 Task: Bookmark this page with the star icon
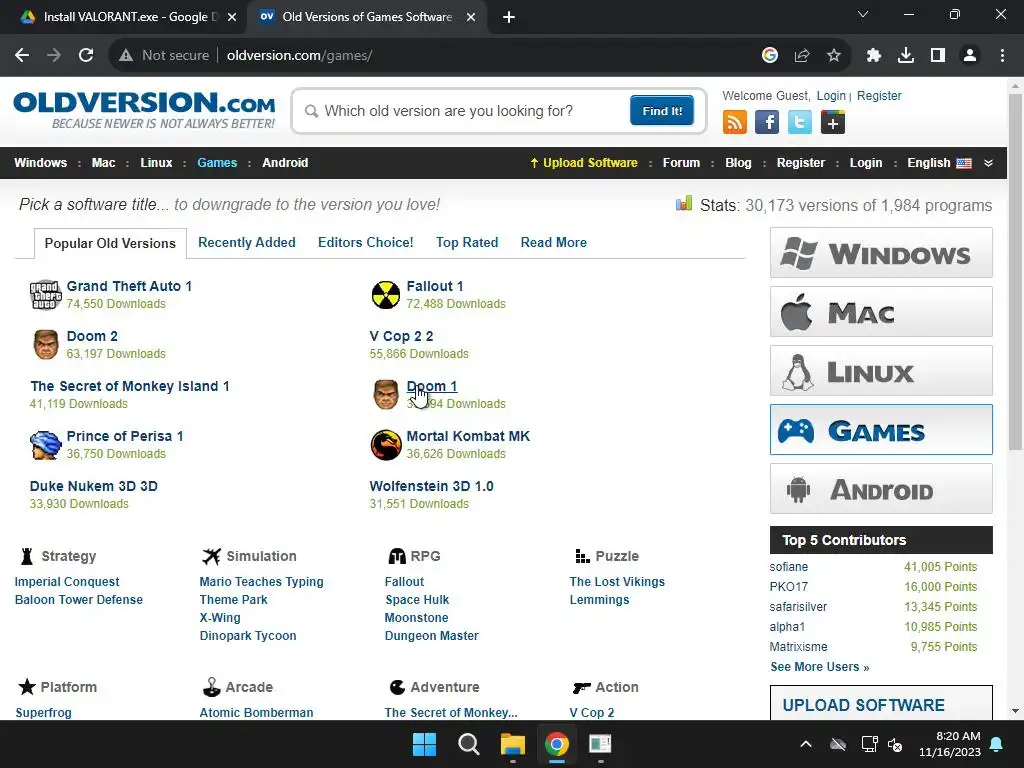click(x=834, y=56)
